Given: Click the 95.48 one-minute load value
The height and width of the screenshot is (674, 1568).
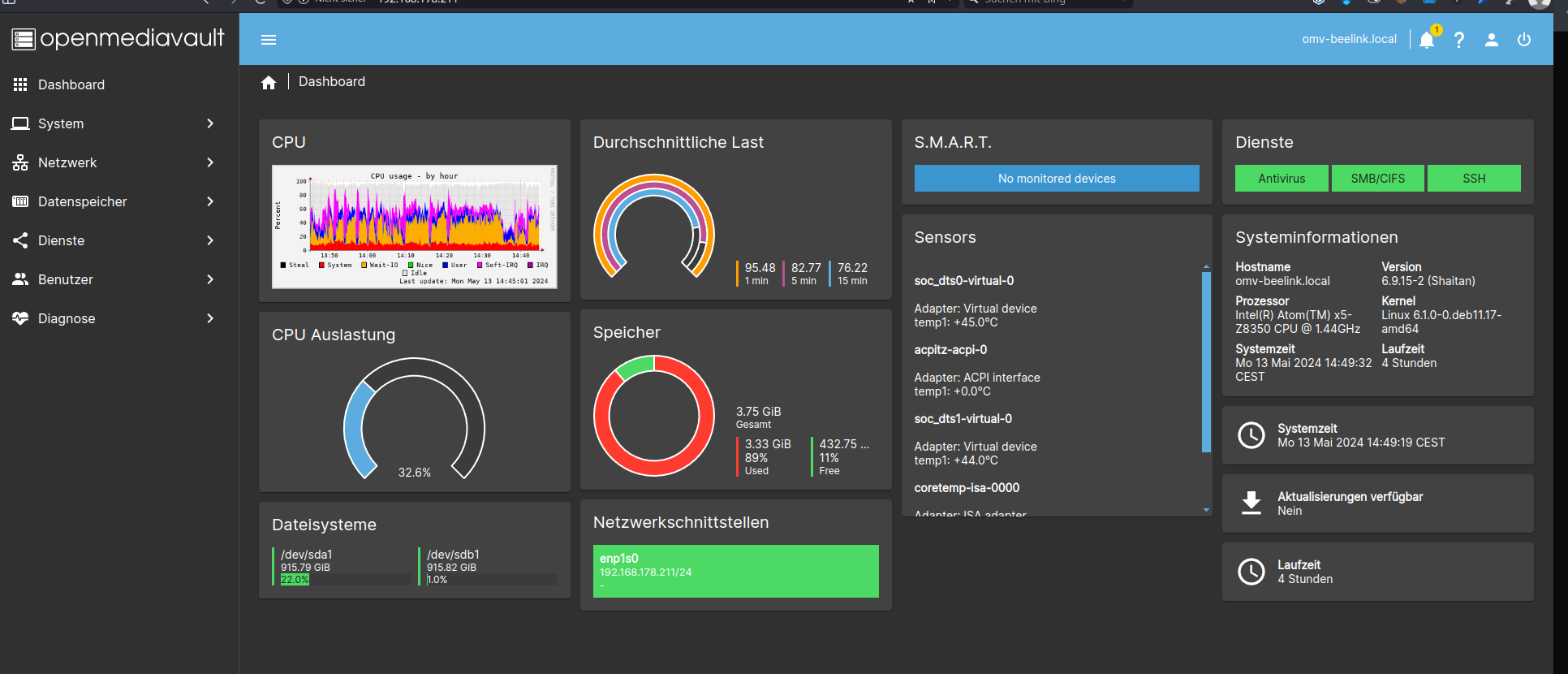Looking at the screenshot, I should coord(760,268).
